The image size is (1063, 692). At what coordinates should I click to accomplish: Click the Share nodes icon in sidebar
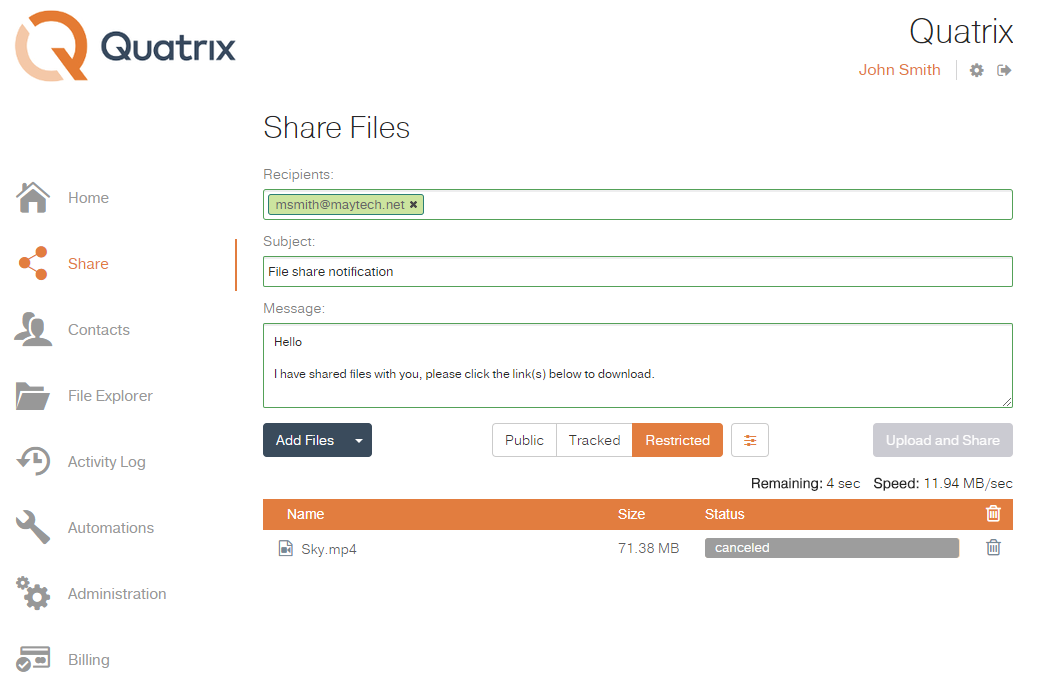[33, 263]
